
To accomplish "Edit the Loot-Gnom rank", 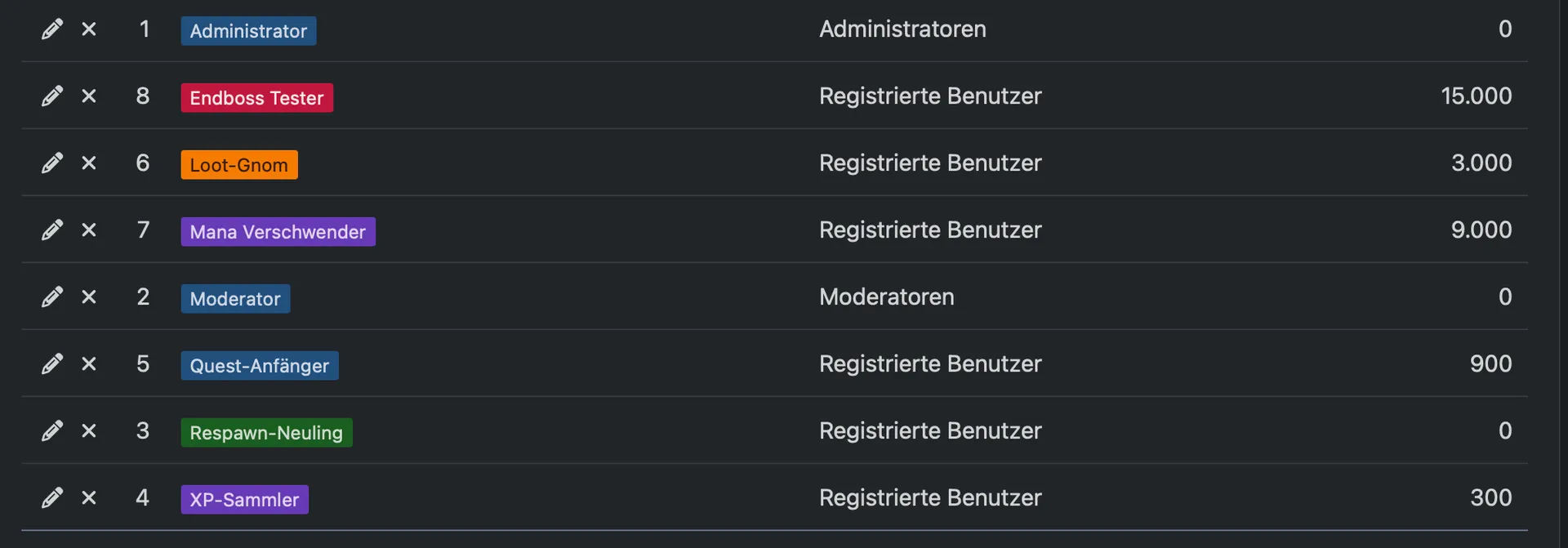I will click(x=52, y=163).
